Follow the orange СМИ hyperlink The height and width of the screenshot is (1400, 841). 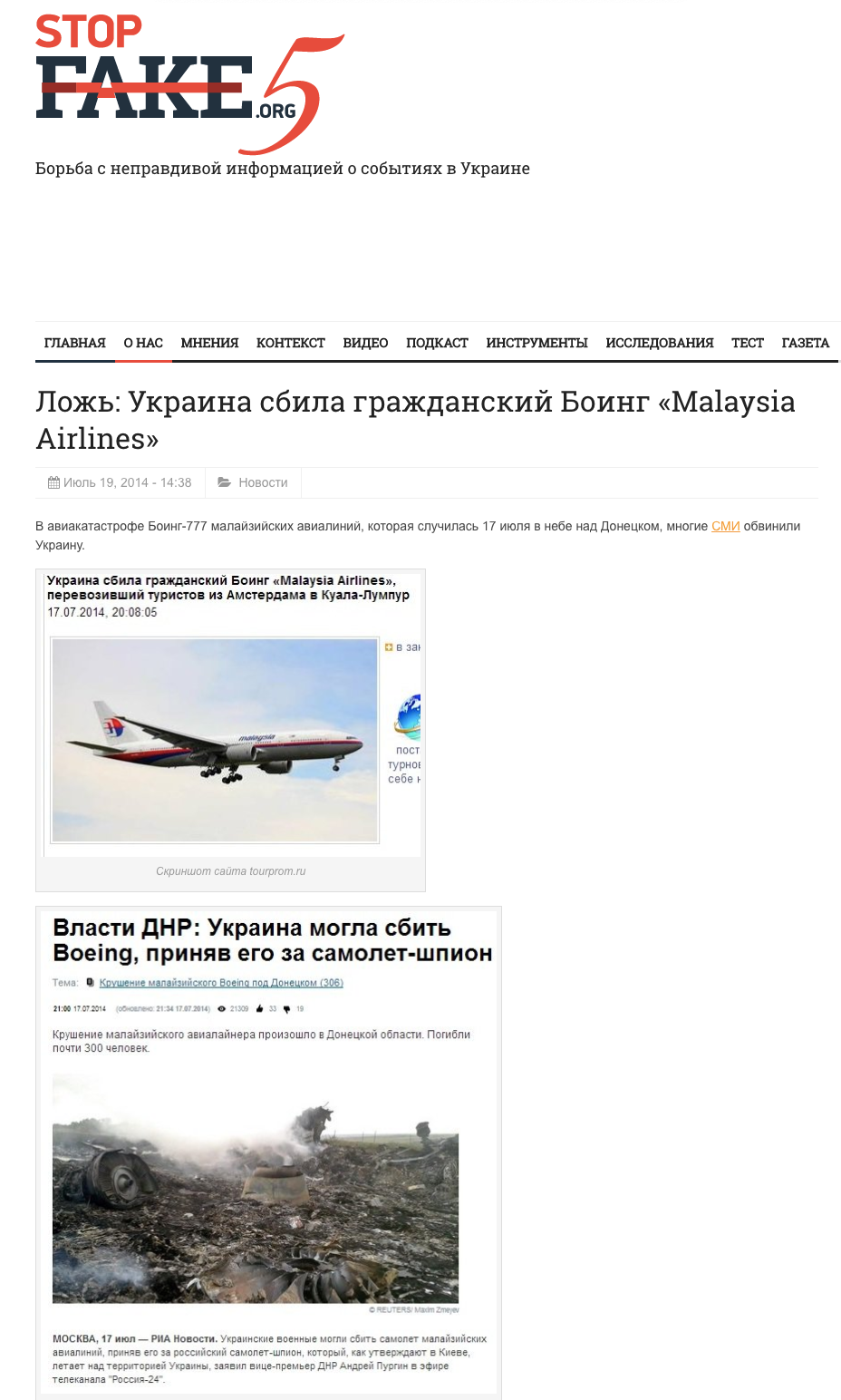726,526
